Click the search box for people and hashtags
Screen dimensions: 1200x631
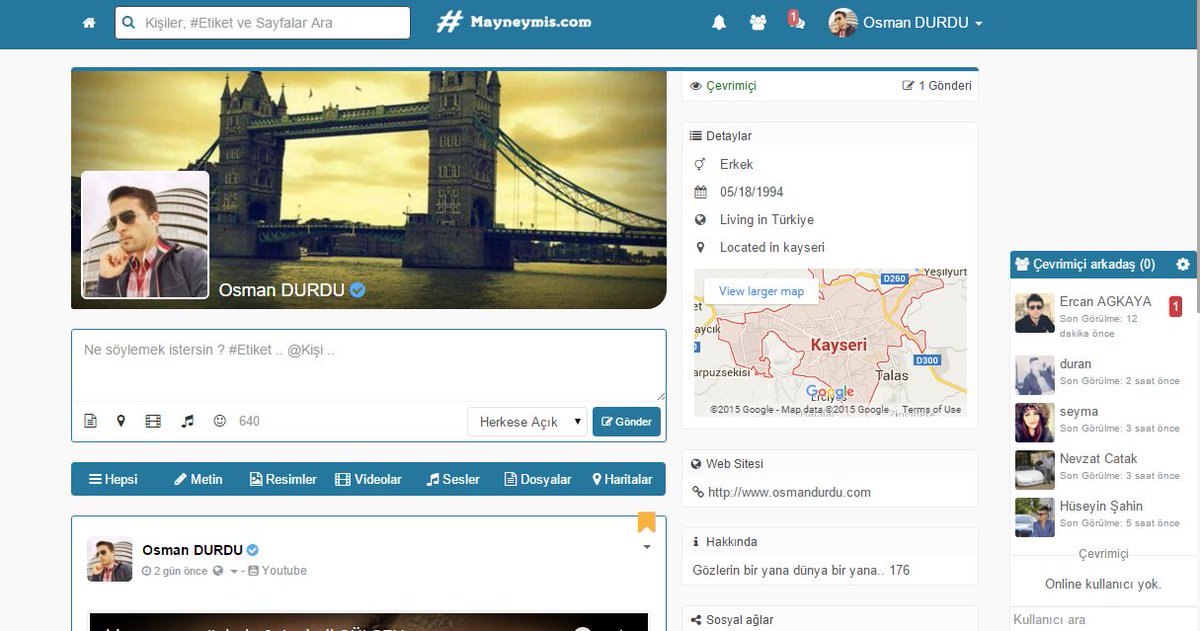pos(262,22)
